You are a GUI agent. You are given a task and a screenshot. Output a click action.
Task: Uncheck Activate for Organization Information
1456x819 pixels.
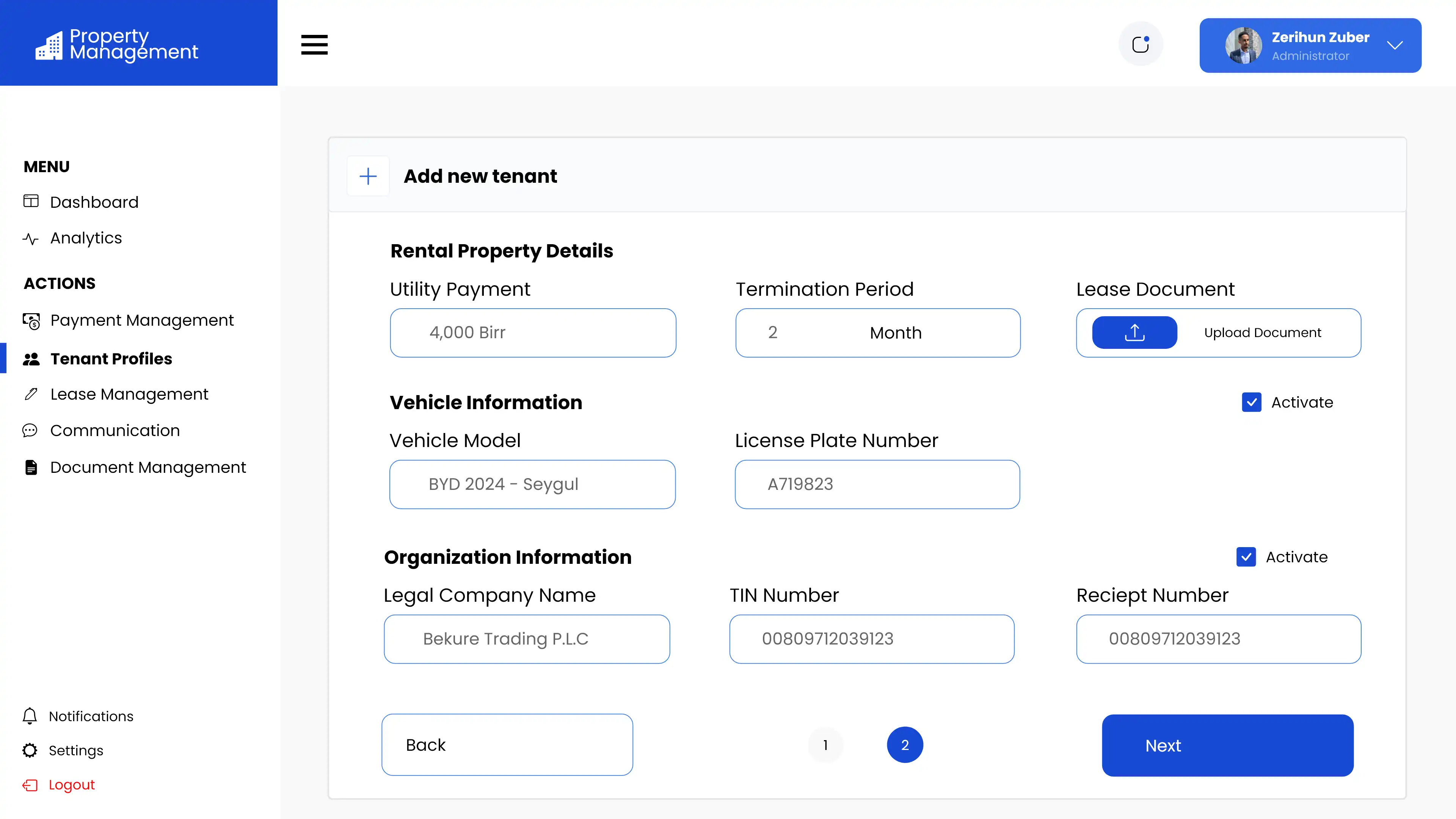(x=1246, y=557)
